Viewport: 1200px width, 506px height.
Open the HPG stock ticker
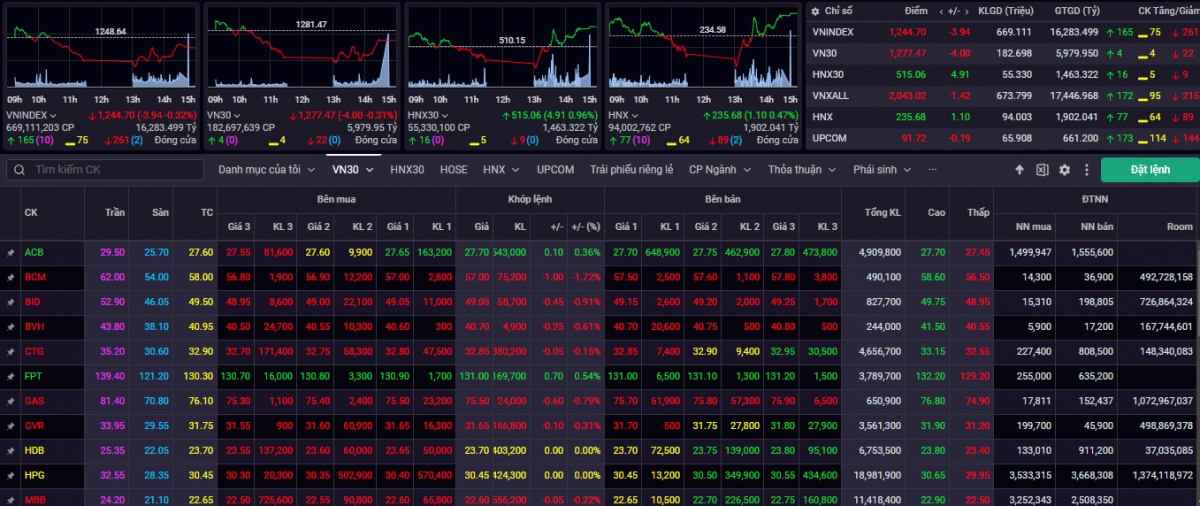[35, 476]
